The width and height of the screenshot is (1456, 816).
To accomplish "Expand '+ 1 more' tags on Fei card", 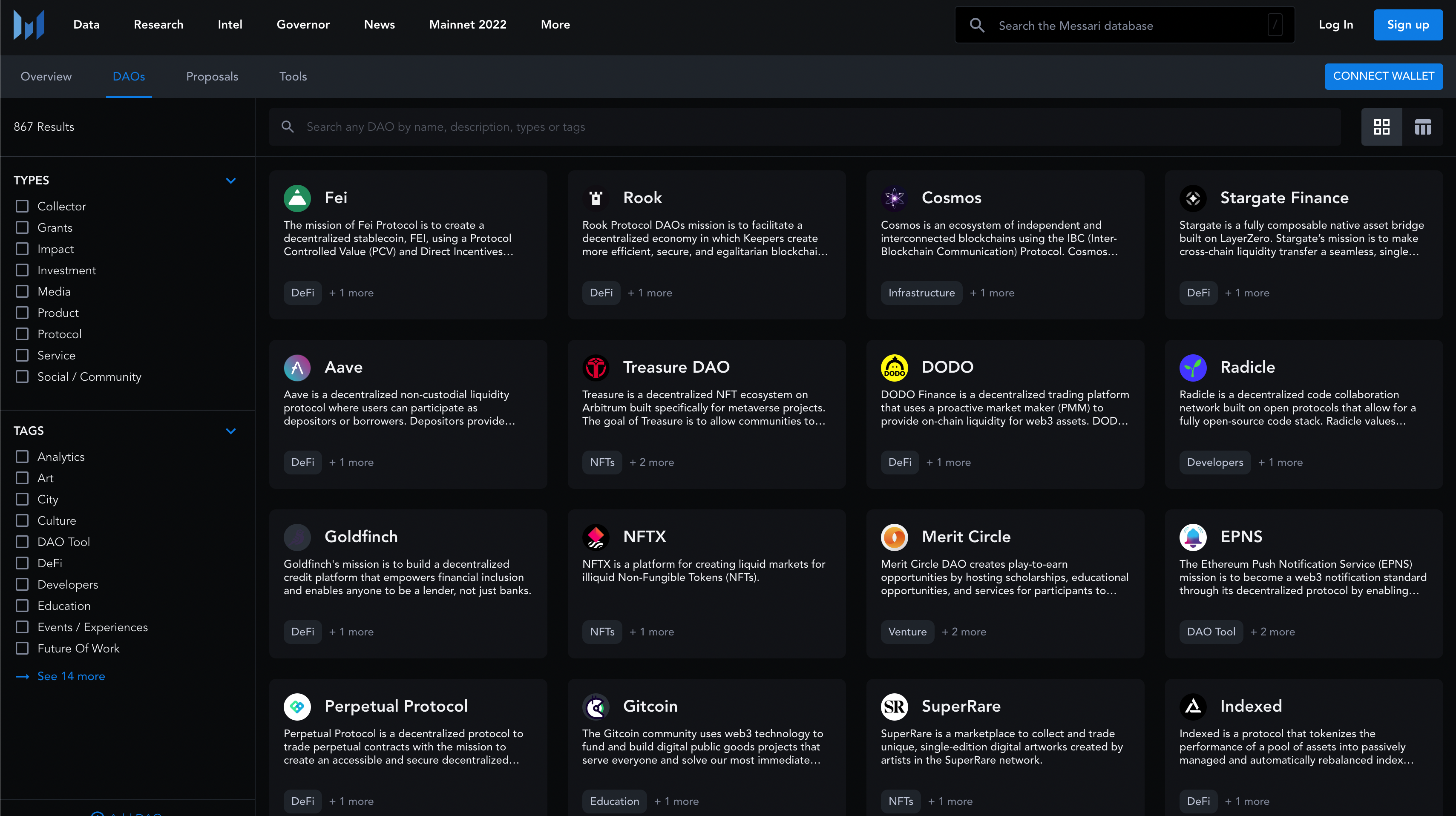I will click(351, 293).
